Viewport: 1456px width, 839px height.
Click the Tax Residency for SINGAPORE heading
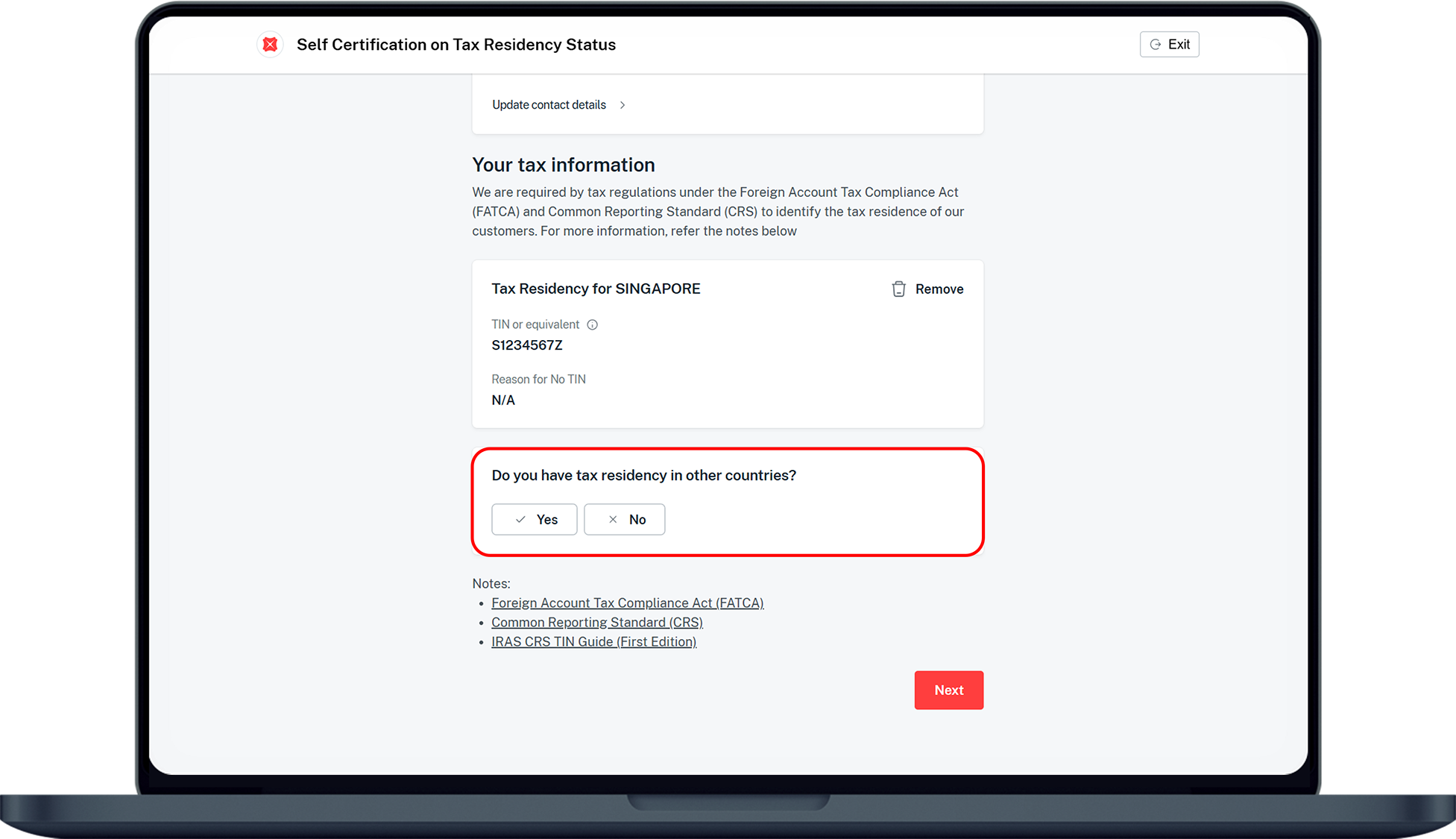click(x=596, y=289)
